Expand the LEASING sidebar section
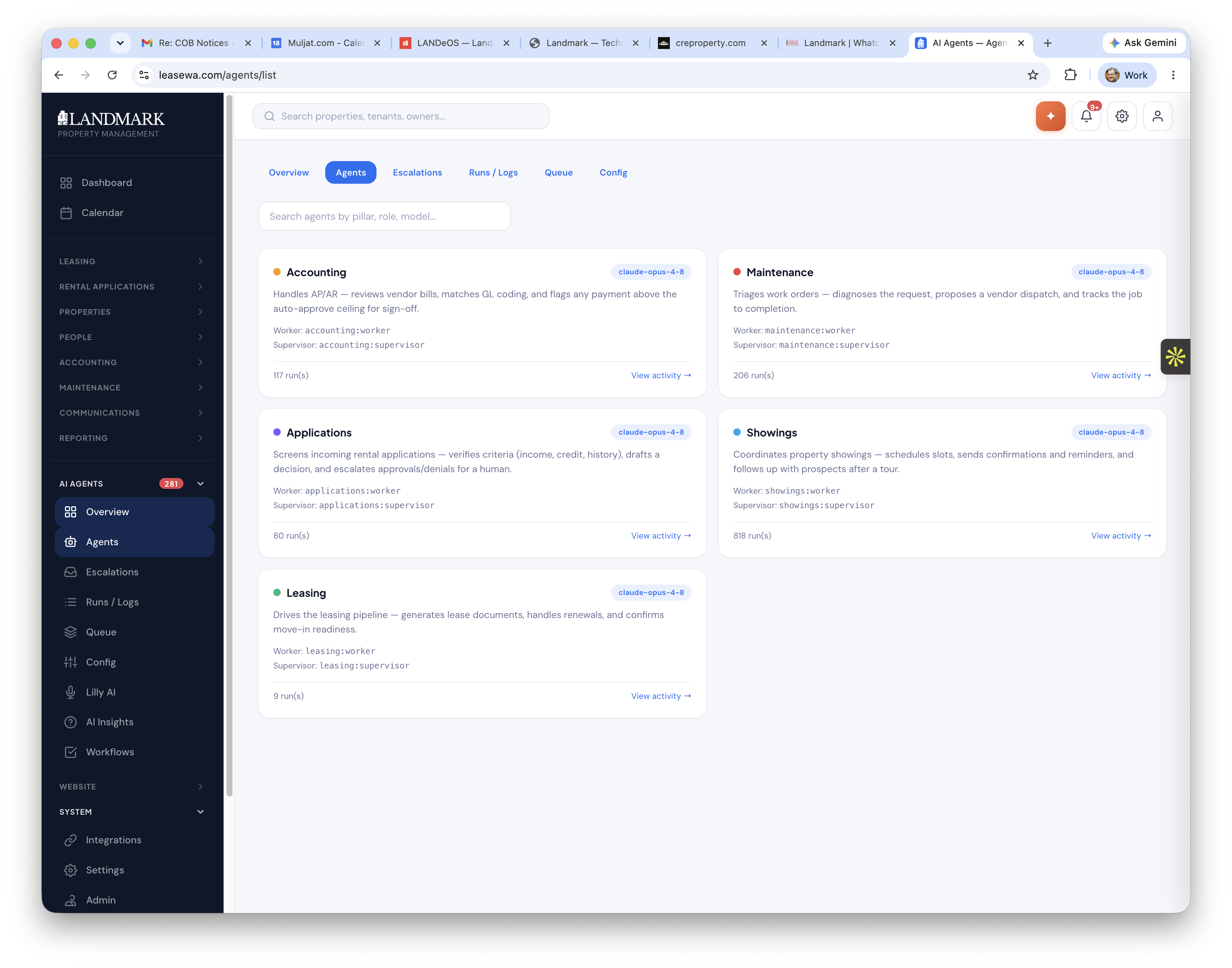The image size is (1232, 968). (x=131, y=261)
